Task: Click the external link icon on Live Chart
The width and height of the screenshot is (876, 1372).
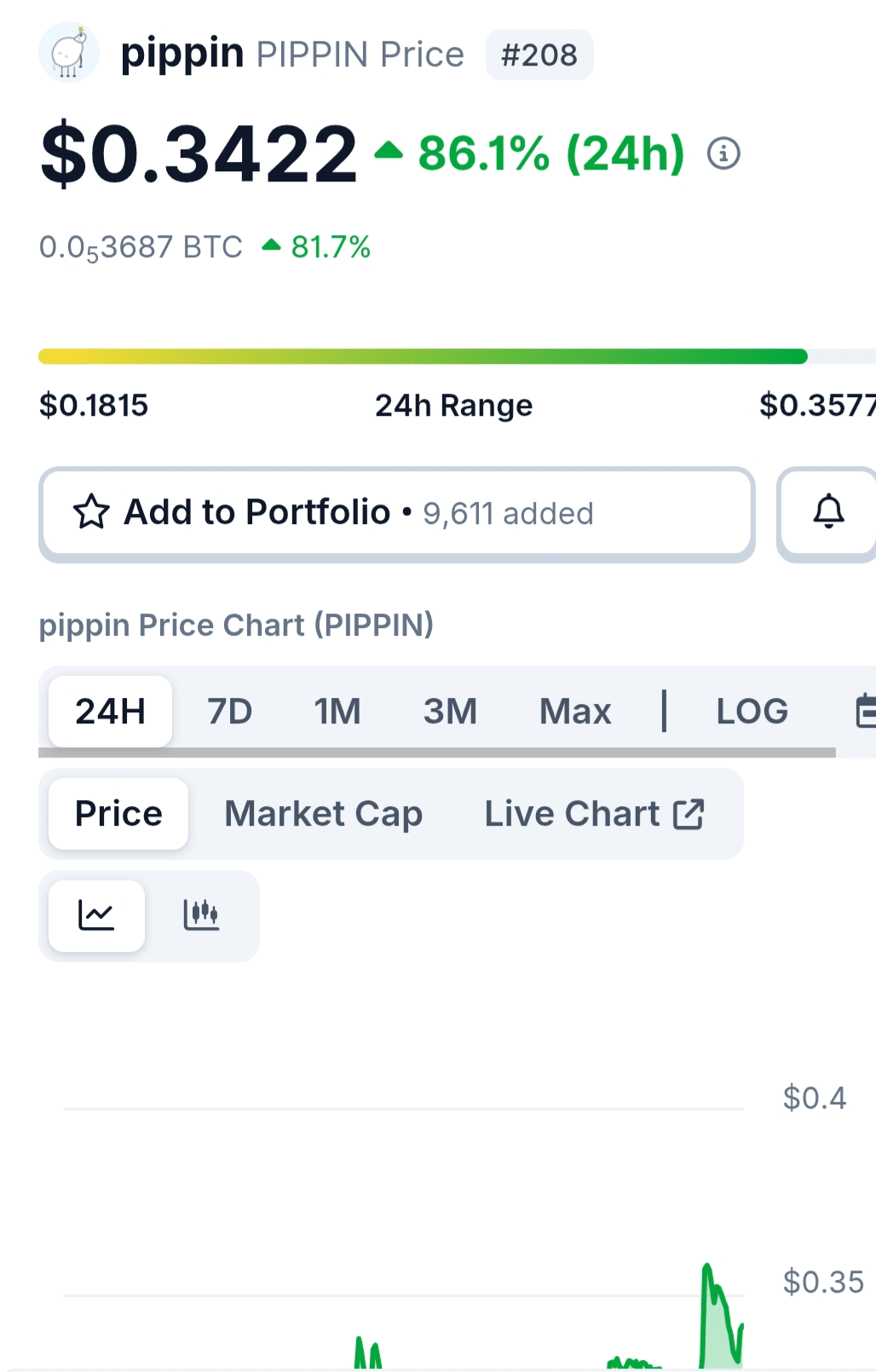Action: coord(689,814)
